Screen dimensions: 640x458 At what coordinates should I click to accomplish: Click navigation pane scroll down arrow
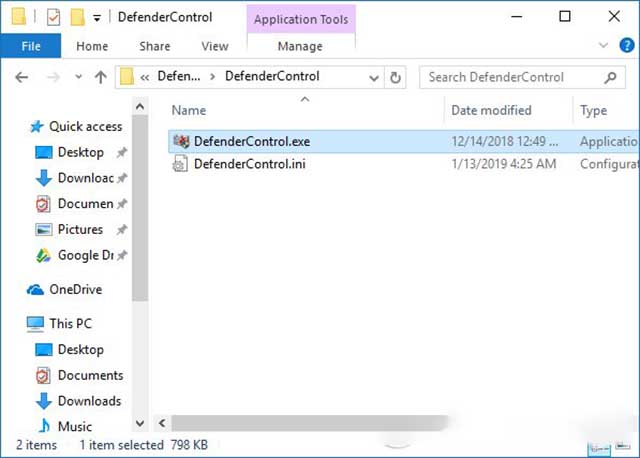click(140, 423)
